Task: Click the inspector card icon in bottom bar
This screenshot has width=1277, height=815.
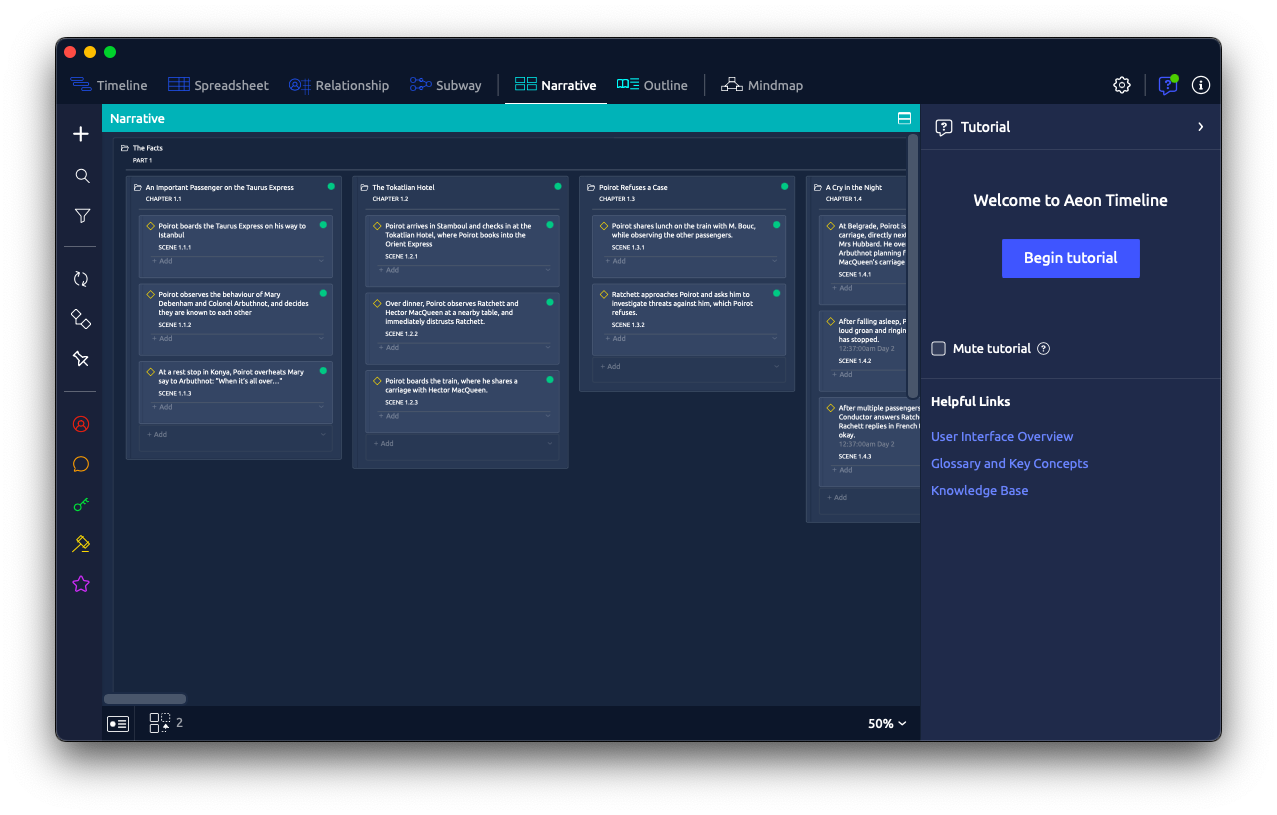Action: point(118,723)
